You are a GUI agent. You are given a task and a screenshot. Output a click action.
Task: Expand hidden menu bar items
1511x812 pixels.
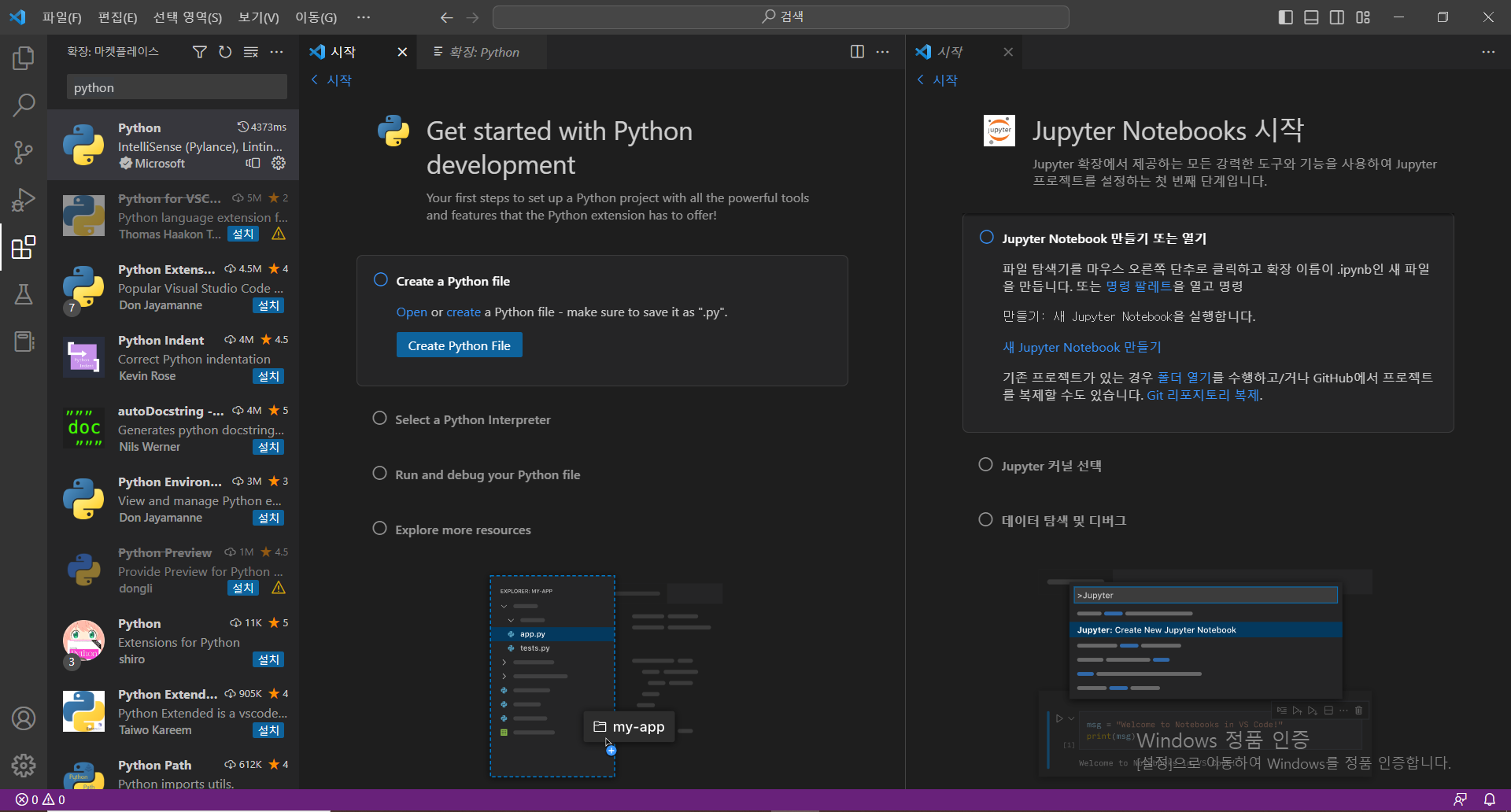(363, 17)
